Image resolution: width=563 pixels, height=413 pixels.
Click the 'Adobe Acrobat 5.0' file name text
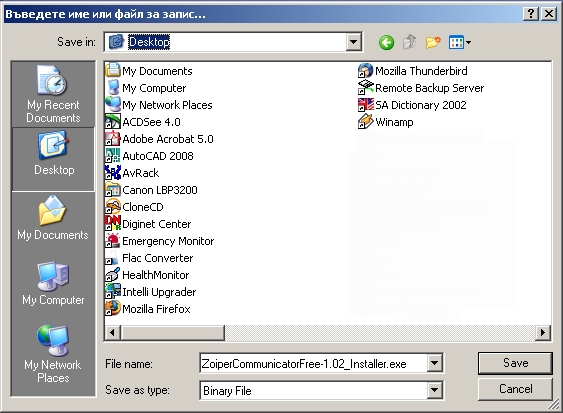pyautogui.click(x=168, y=139)
